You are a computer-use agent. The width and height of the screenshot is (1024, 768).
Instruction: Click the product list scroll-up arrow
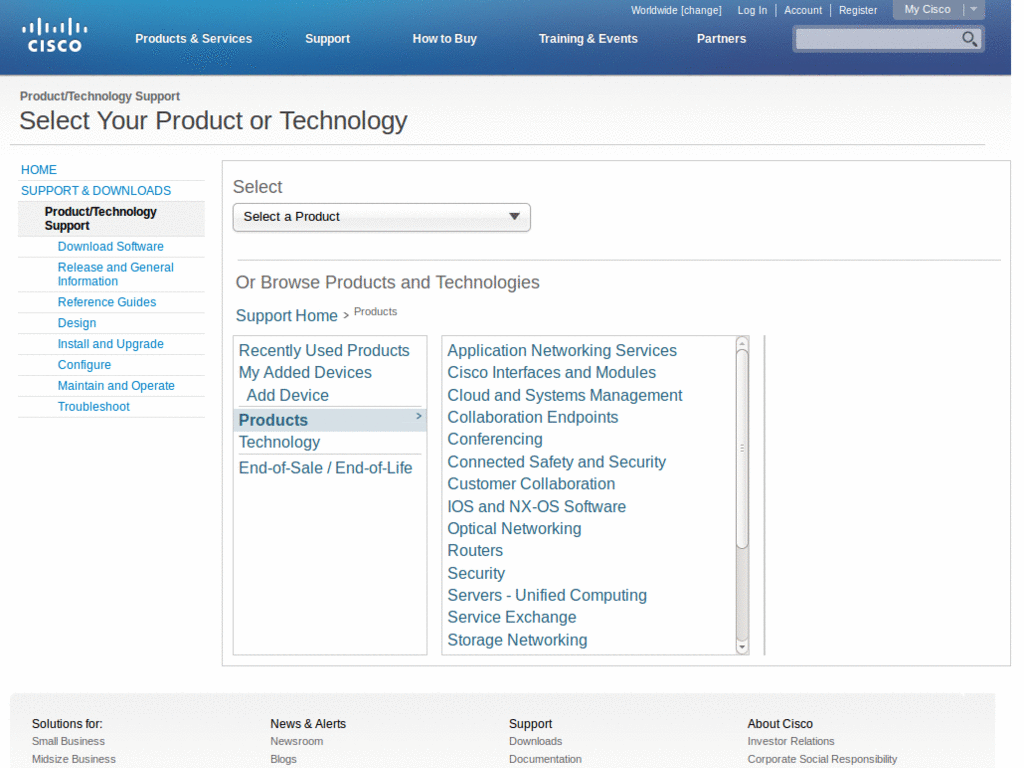coord(742,344)
